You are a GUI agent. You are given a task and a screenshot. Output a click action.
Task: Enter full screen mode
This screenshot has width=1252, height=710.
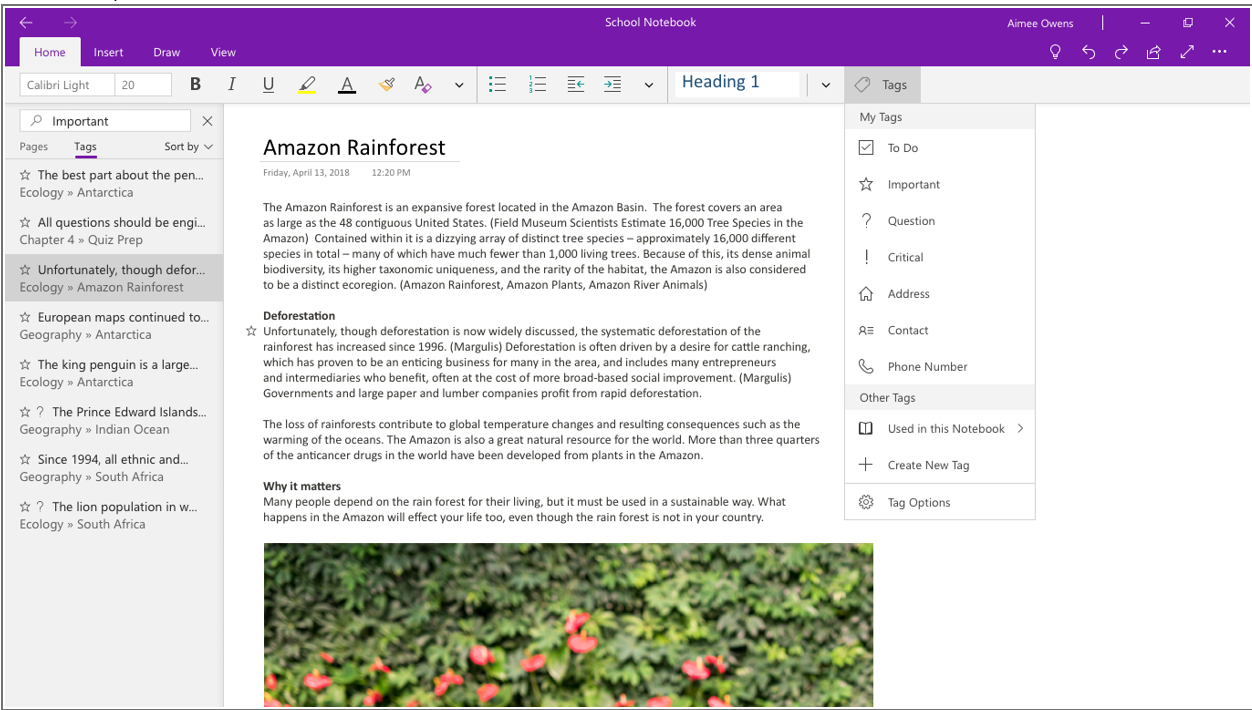click(x=1187, y=50)
